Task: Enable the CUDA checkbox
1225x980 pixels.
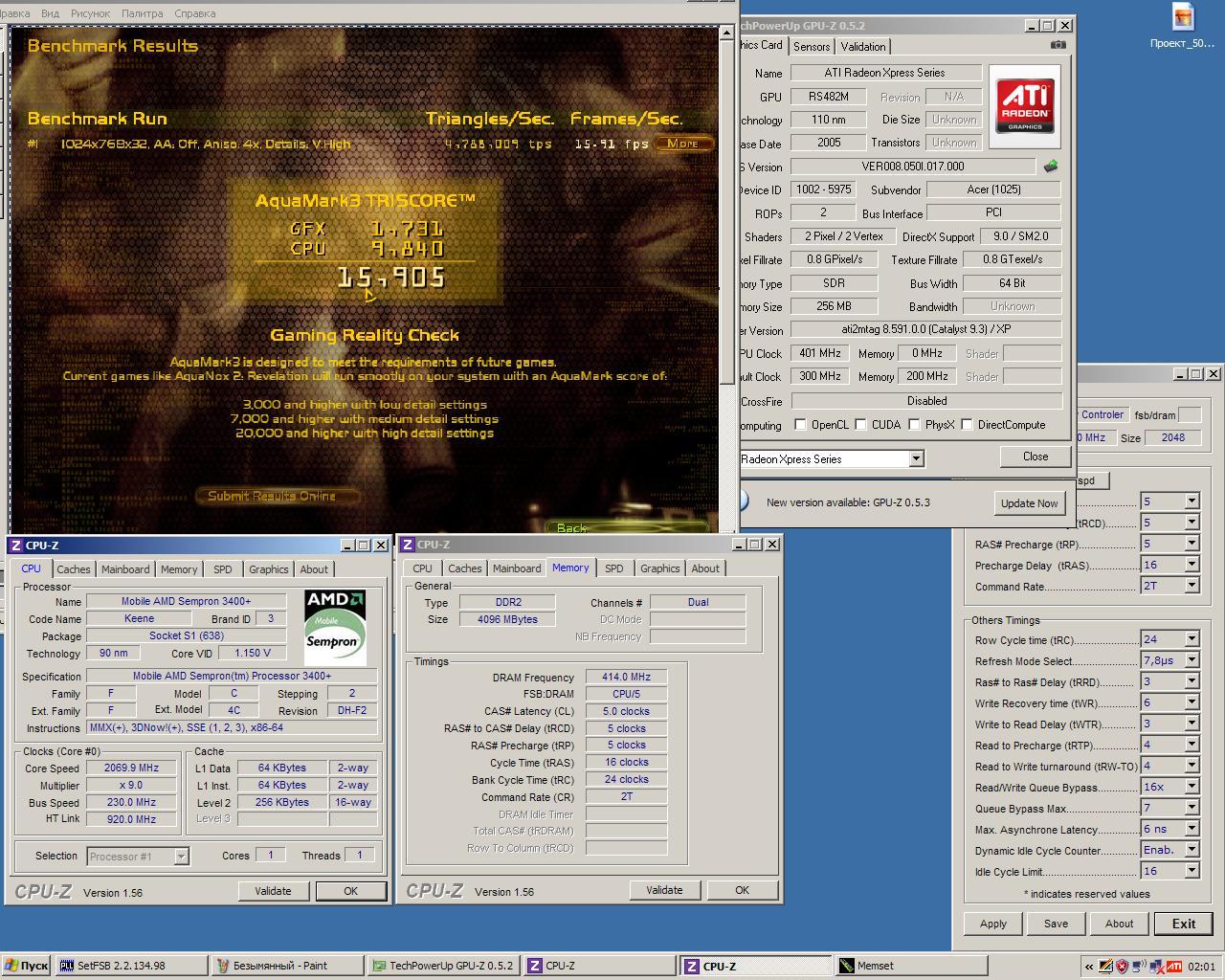Action: click(861, 425)
